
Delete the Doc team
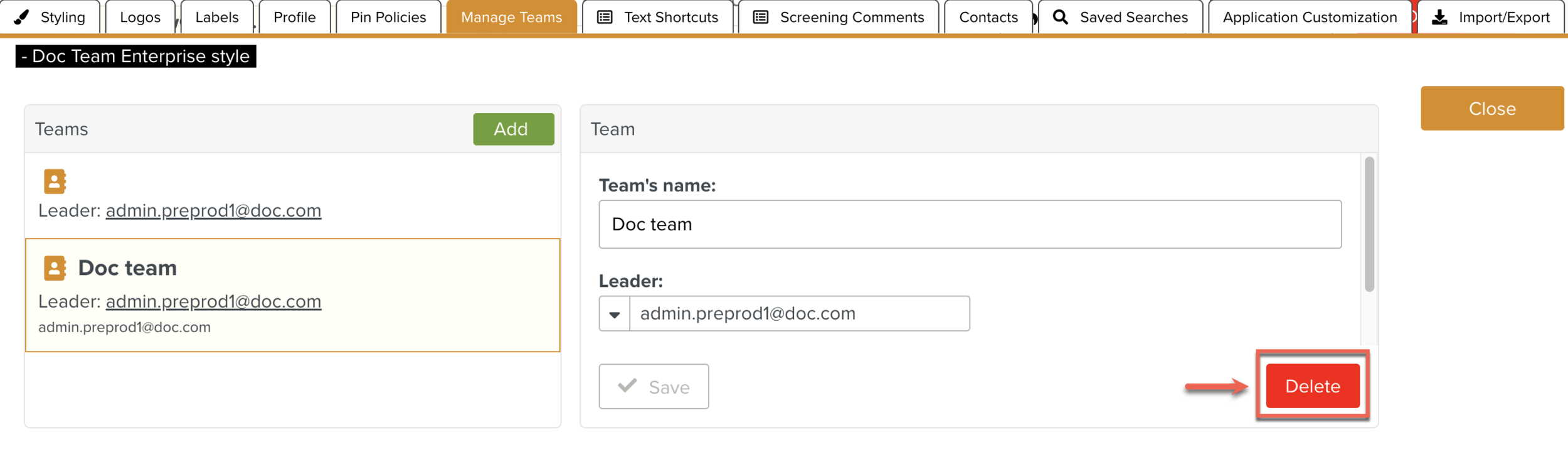point(1312,386)
